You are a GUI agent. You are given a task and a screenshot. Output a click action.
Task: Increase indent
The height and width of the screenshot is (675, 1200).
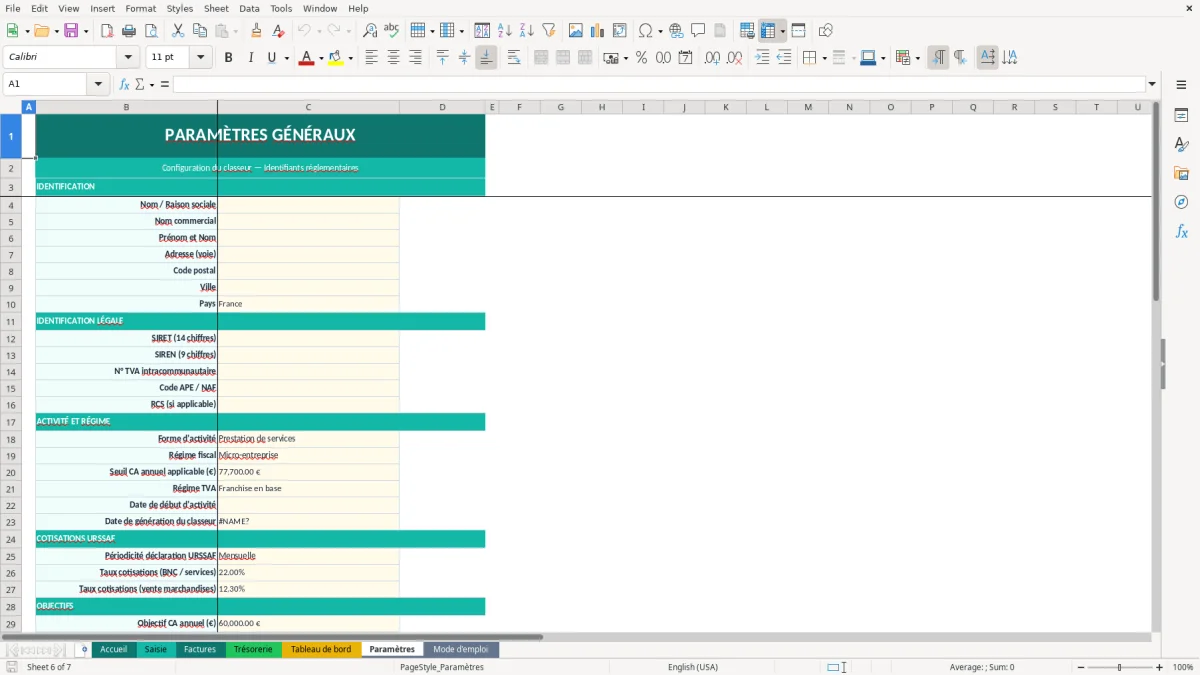762,58
